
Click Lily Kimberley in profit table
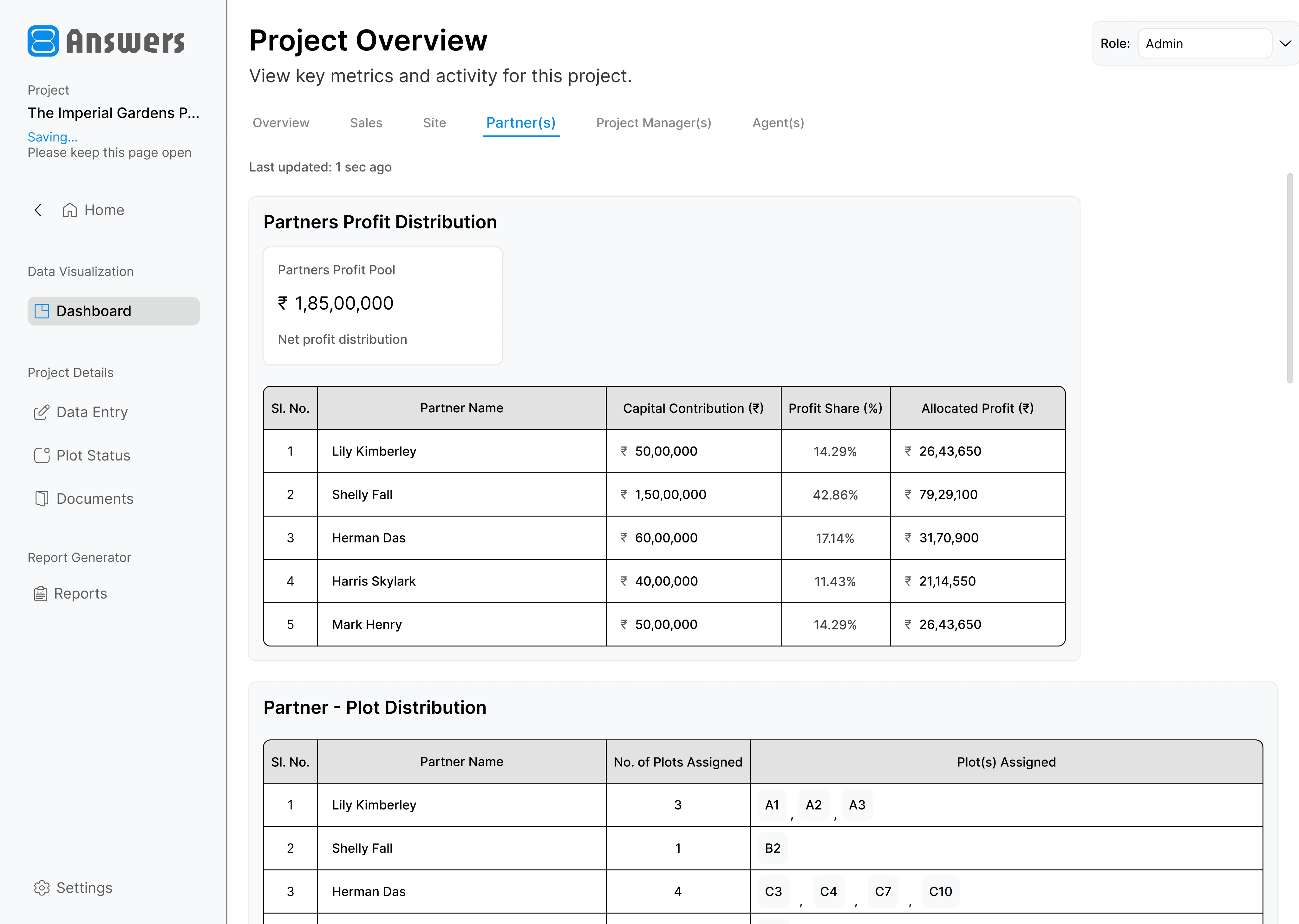point(374,451)
